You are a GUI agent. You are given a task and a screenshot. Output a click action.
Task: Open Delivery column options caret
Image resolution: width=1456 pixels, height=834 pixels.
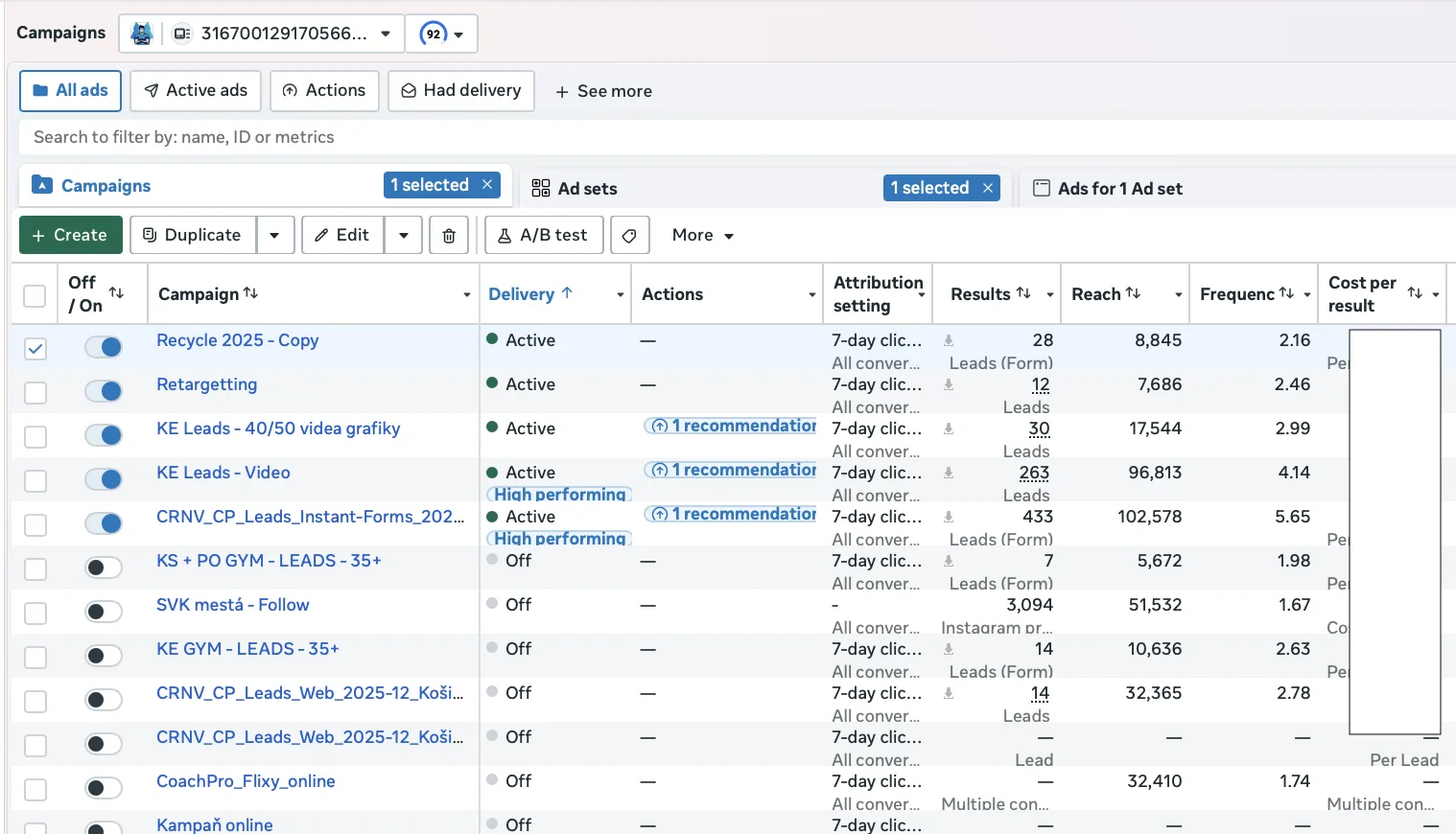(x=621, y=295)
